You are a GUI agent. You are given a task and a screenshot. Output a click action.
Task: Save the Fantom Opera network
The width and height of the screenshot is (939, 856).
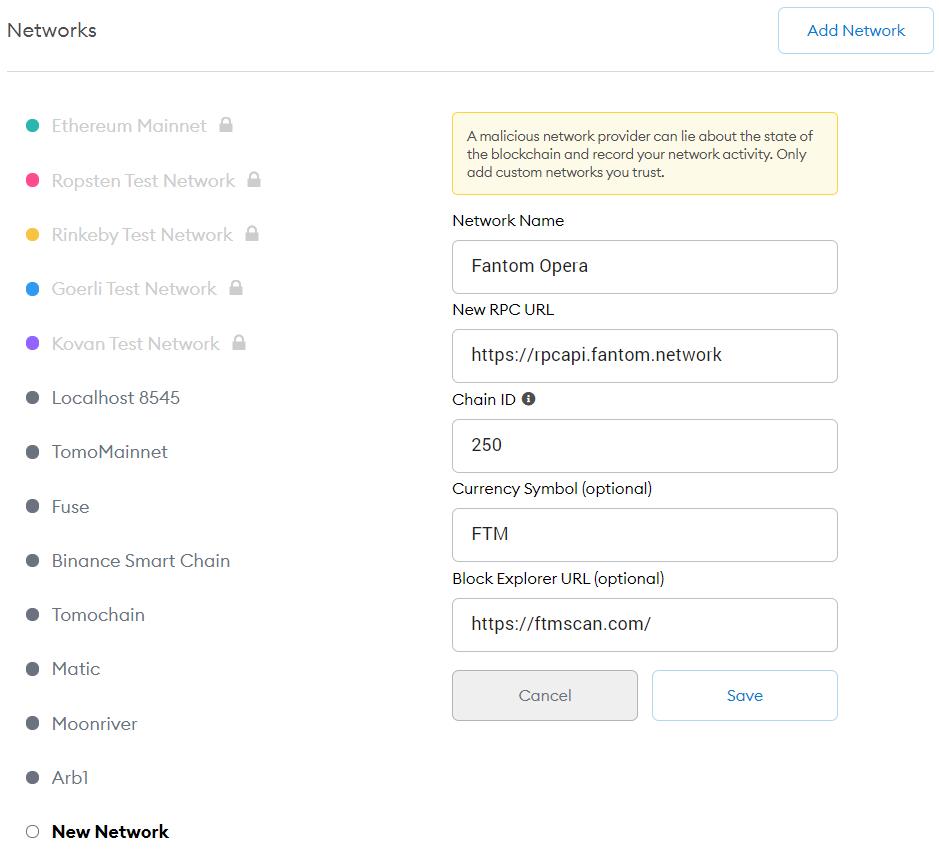click(744, 696)
